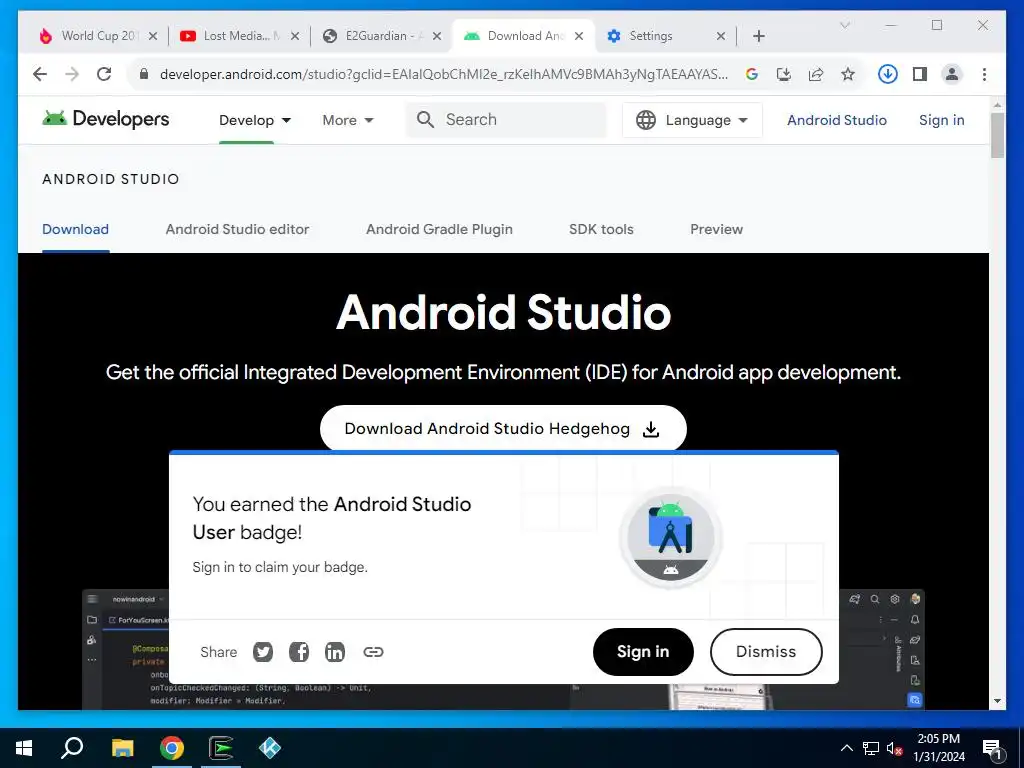Screen dimensions: 1024x768
Task: Open File Explorer from the taskbar
Action: tap(122, 748)
